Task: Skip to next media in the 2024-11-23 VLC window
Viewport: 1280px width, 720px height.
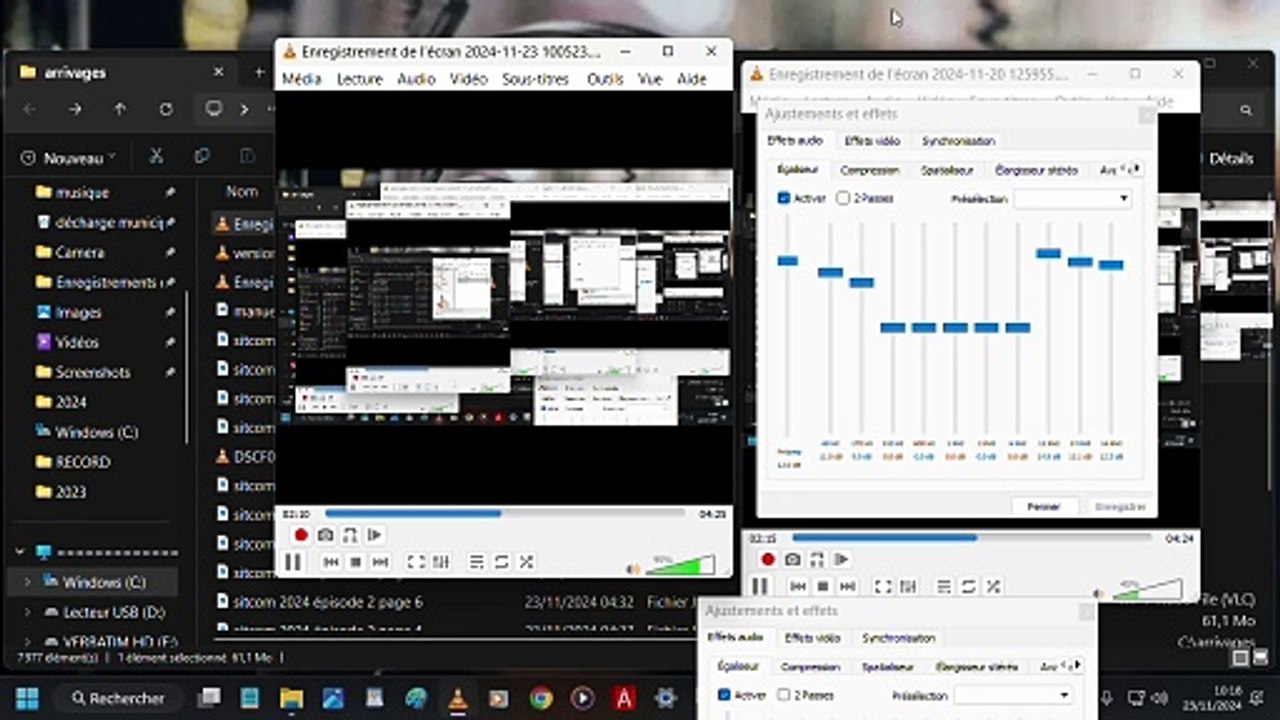Action: click(x=380, y=562)
